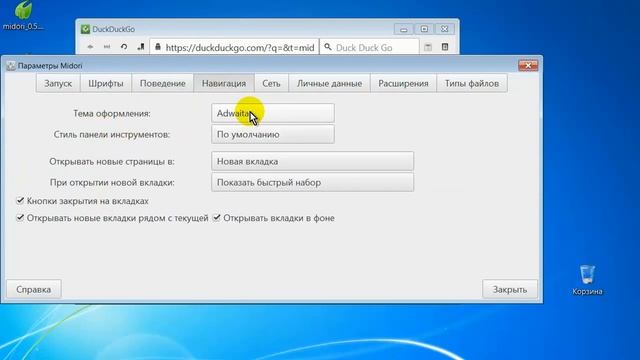Click the Закрыть button
The width and height of the screenshot is (640, 360).
click(510, 289)
